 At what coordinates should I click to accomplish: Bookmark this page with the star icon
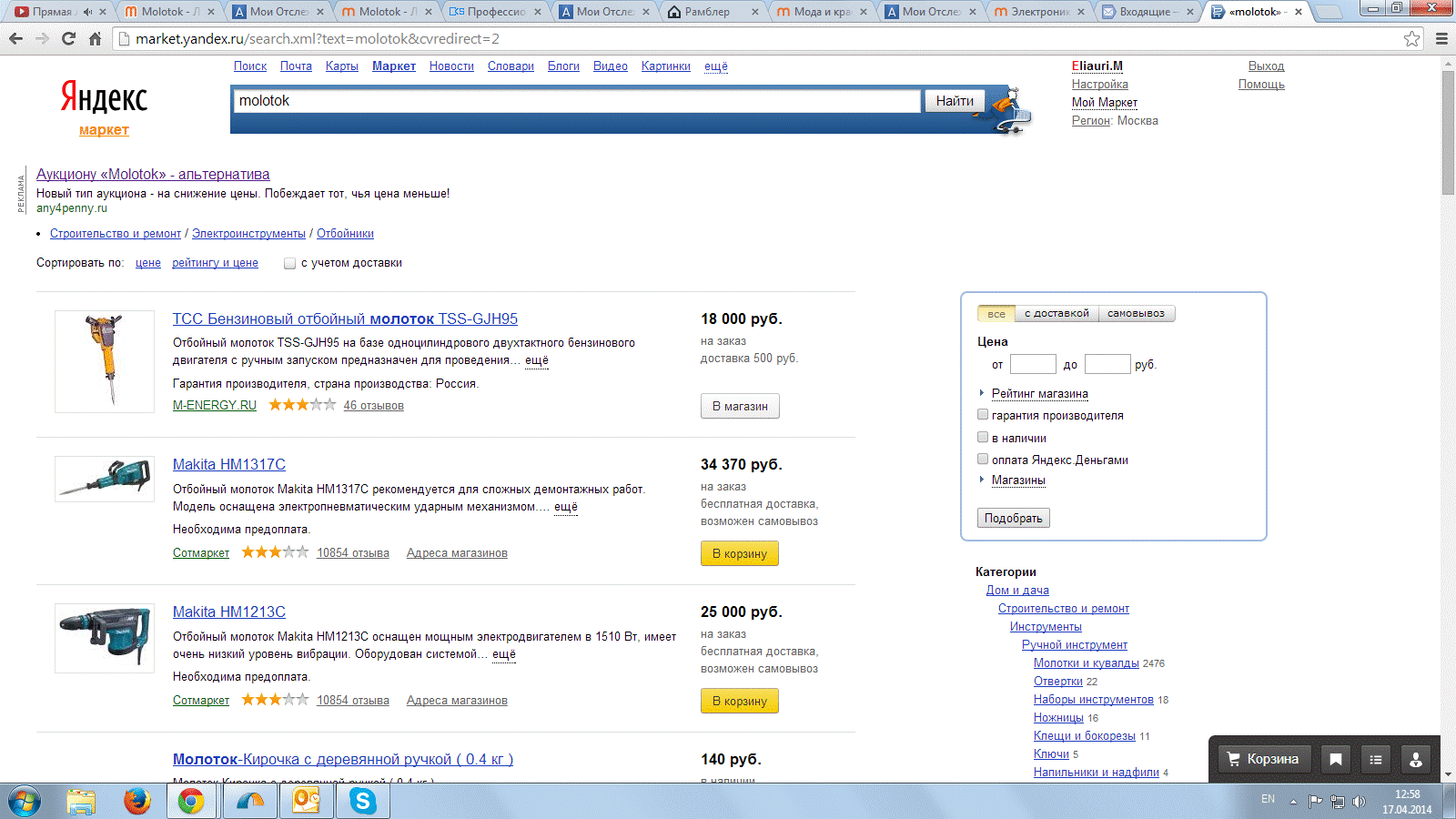click(1411, 38)
